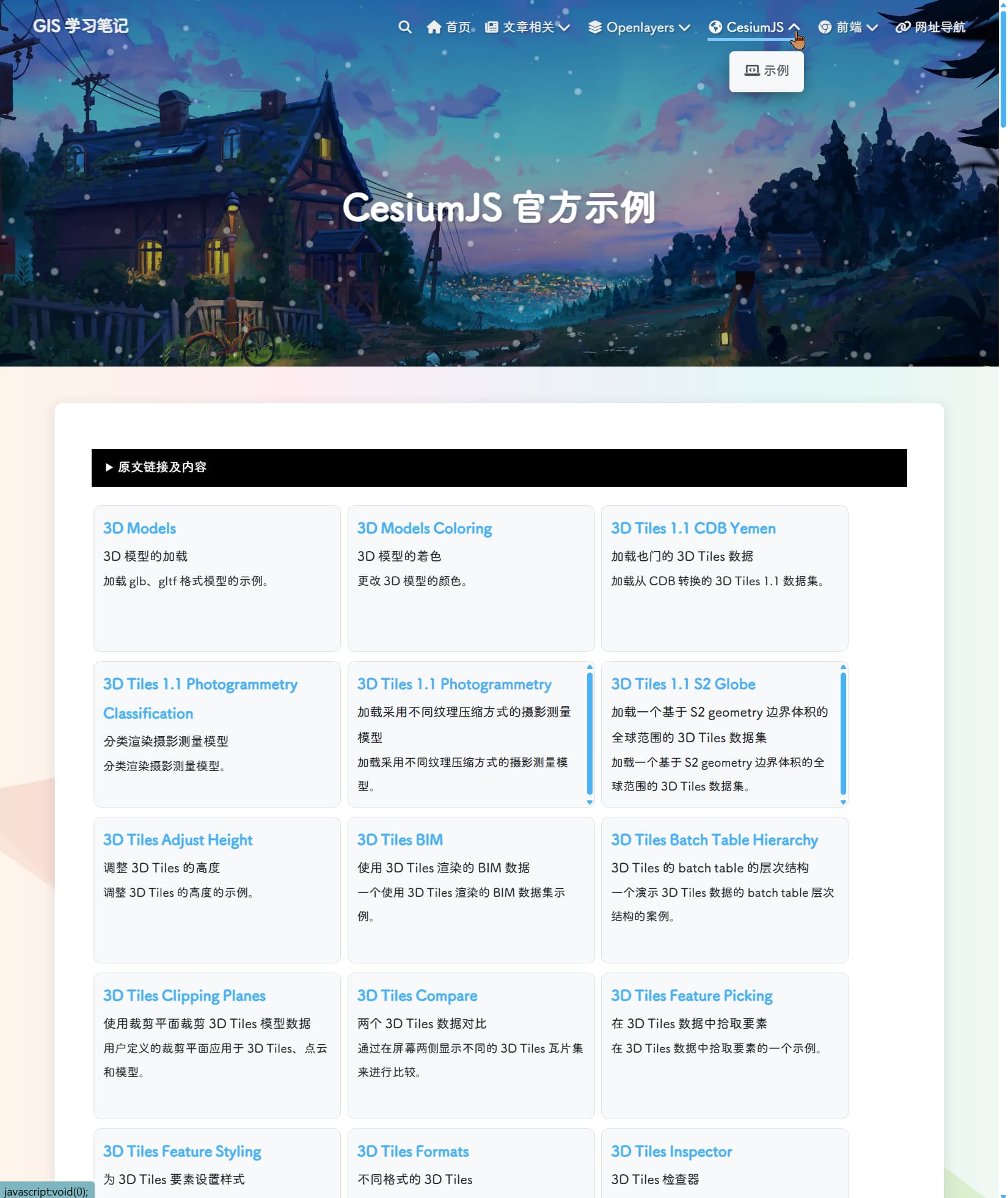Click the home icon beside 首页
1008x1198 pixels.
tap(434, 27)
